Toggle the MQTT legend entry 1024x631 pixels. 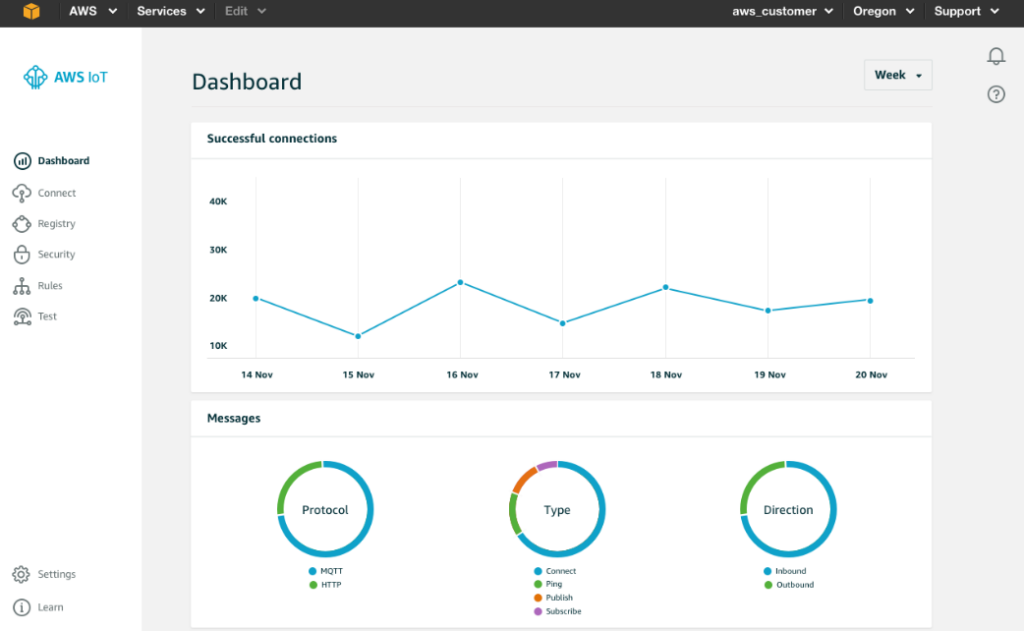323,571
